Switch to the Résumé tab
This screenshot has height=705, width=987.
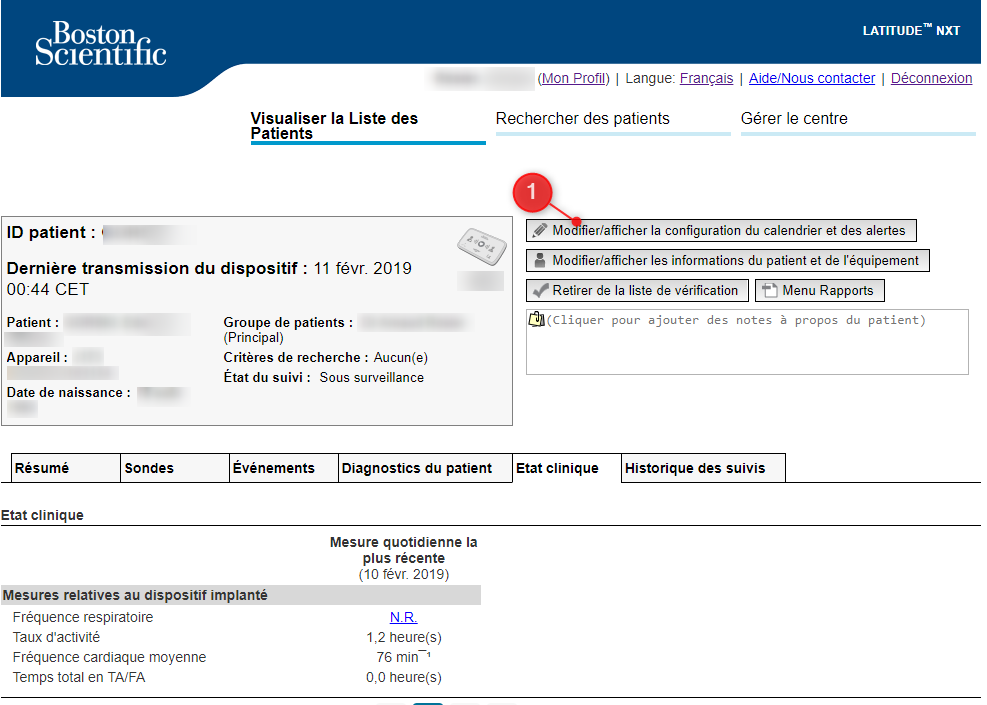pos(65,468)
